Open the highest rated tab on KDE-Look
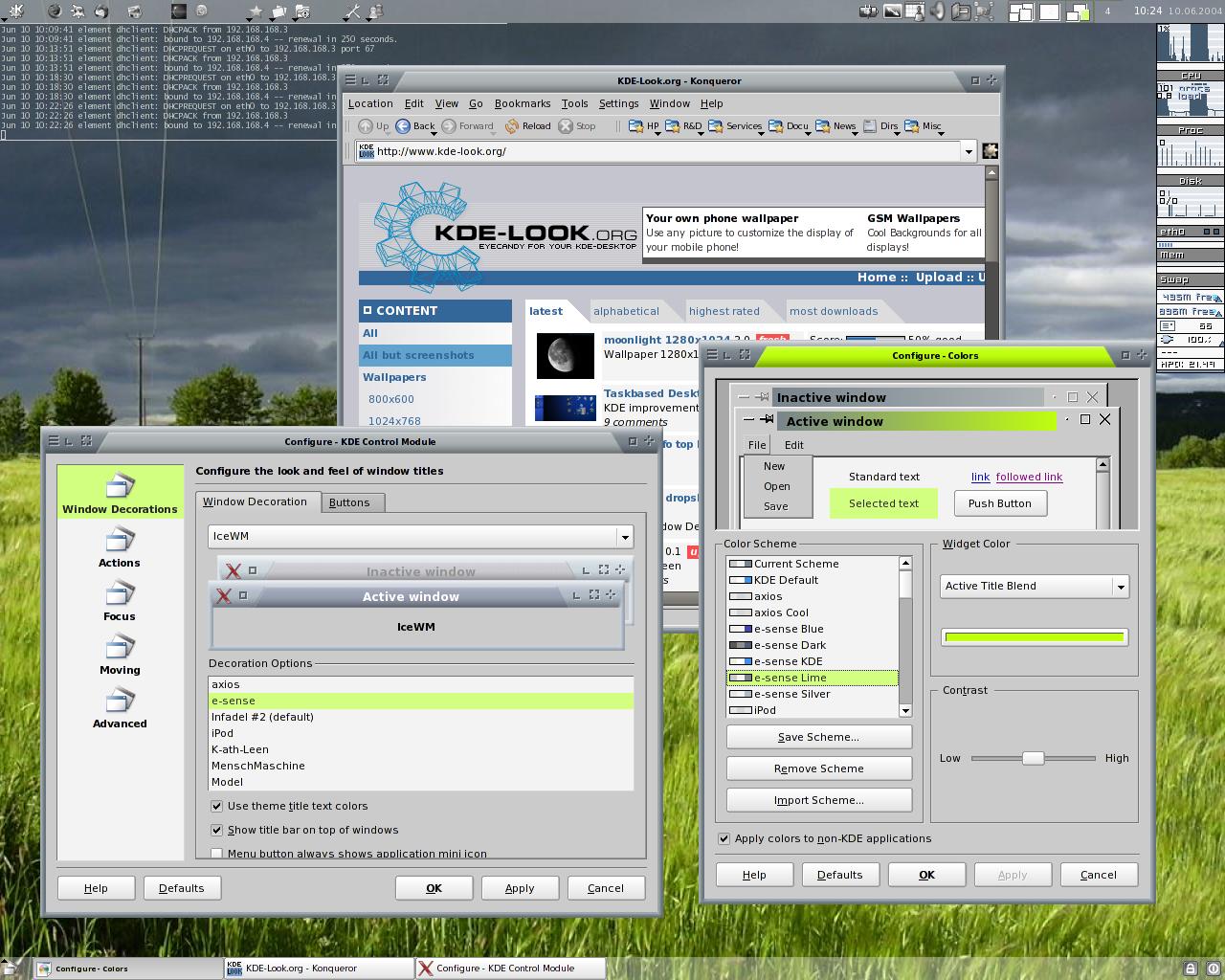1225x980 pixels. (x=724, y=311)
